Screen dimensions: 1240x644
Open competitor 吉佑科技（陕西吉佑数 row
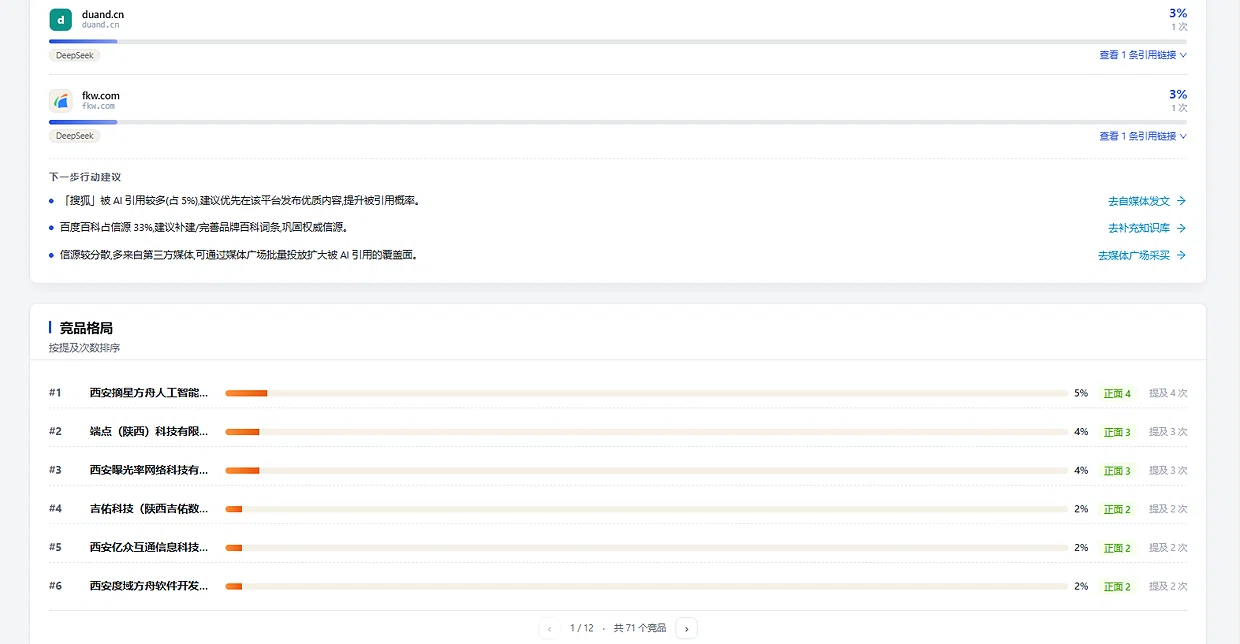[618, 509]
